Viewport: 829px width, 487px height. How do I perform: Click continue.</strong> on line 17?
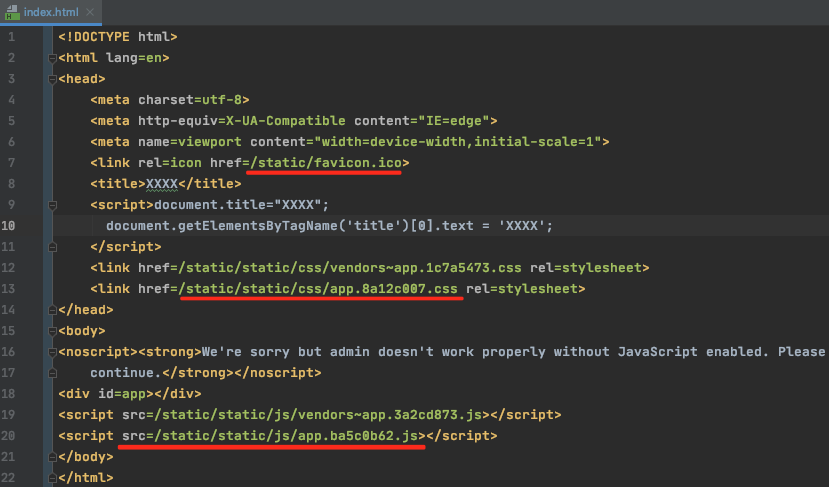point(162,373)
